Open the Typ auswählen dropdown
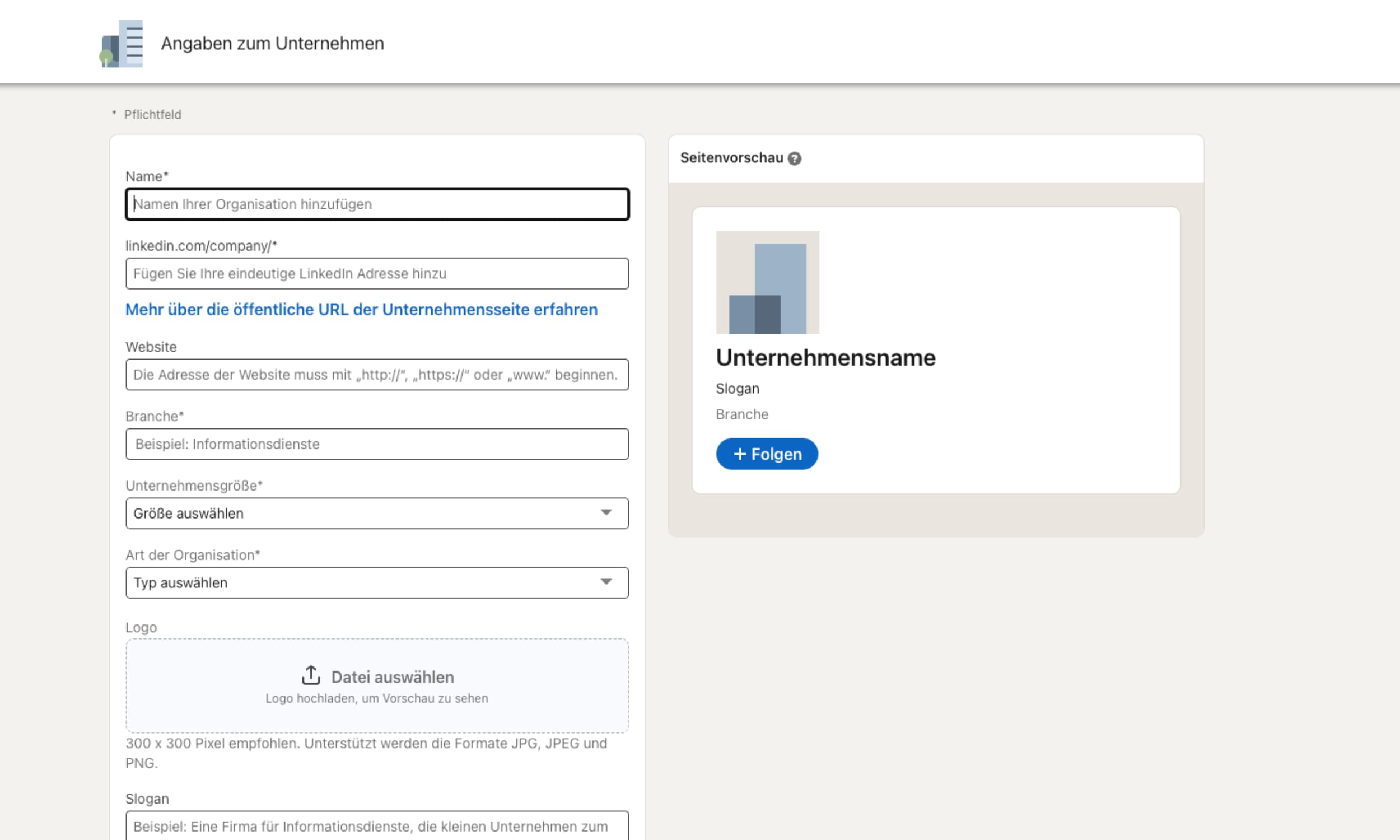 [377, 582]
